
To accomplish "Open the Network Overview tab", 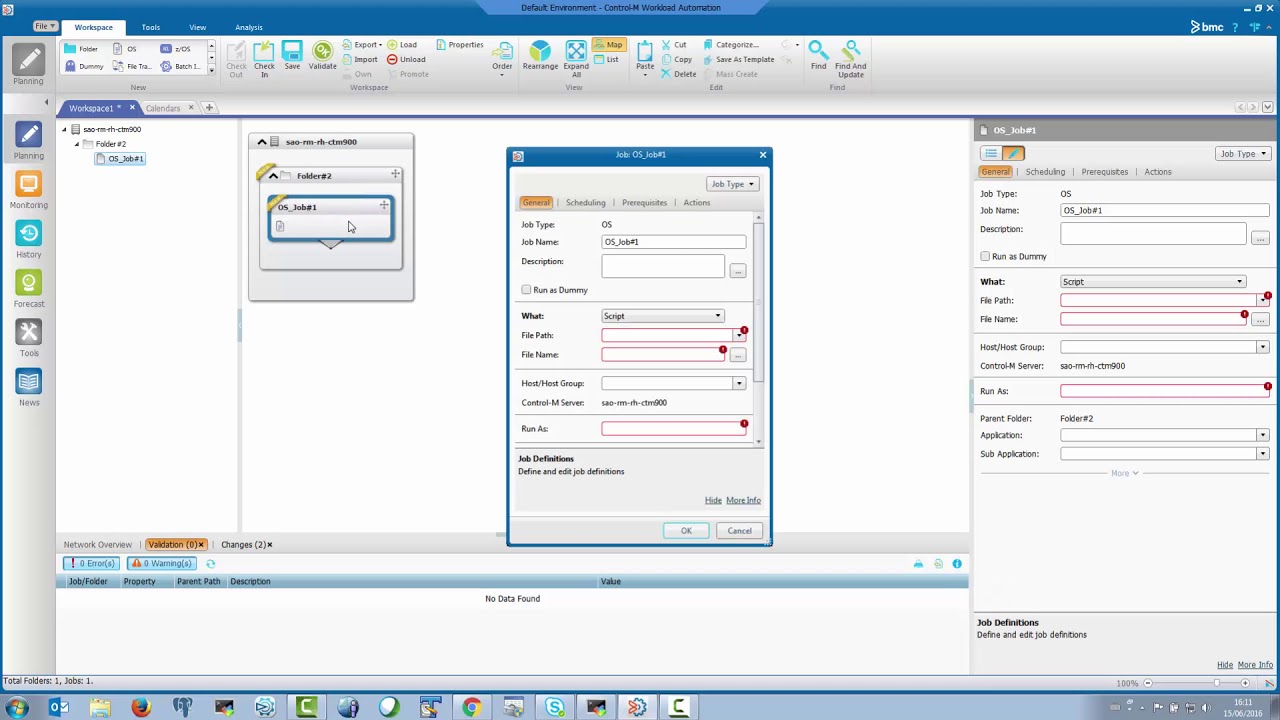I will pos(97,545).
